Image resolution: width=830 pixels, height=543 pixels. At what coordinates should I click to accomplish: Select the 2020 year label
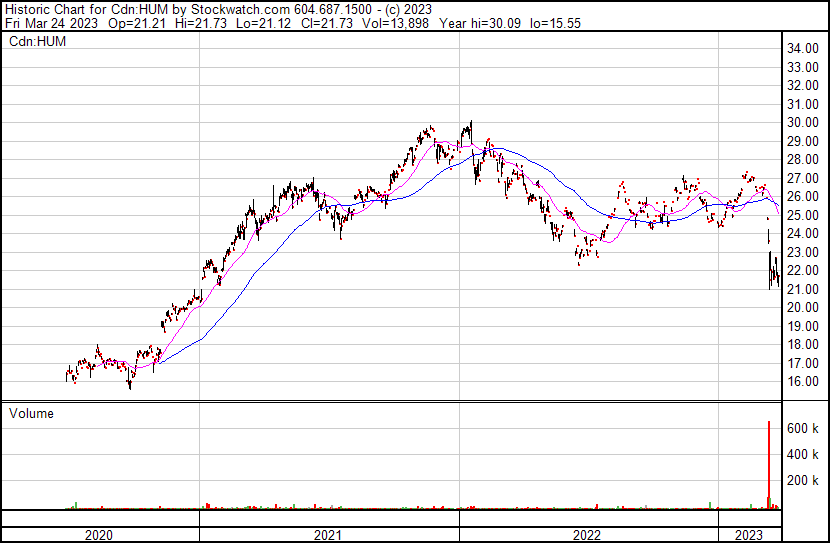(x=98, y=536)
